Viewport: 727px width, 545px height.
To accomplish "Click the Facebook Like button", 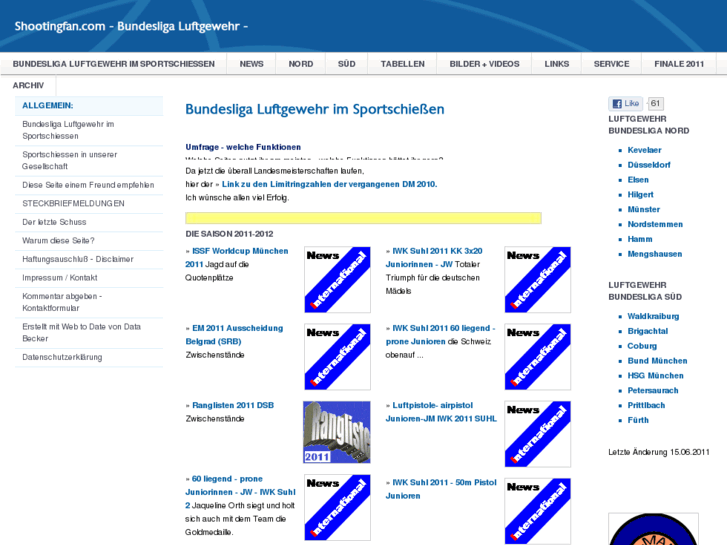I will [x=625, y=103].
